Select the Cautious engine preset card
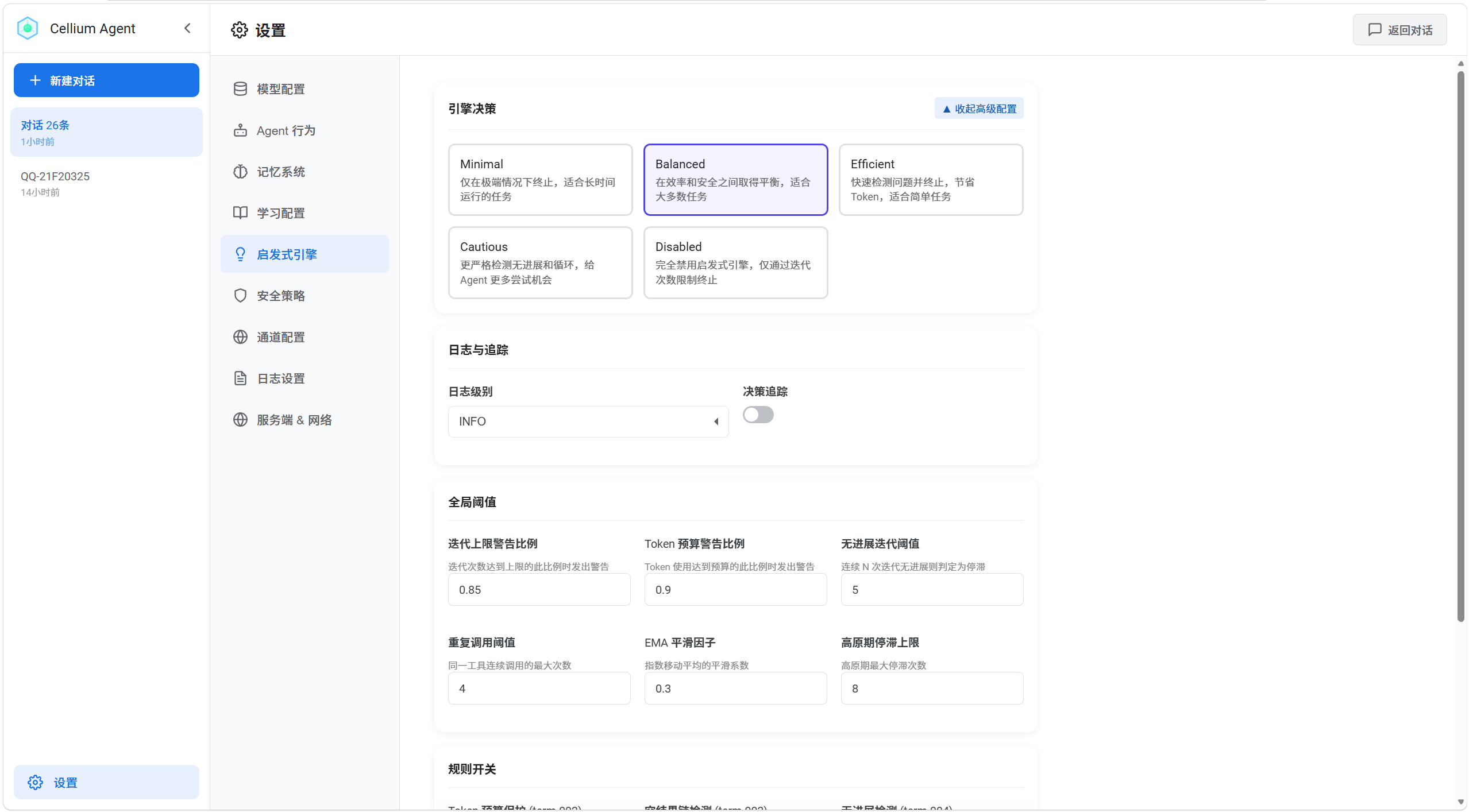The image size is (1469, 812). 540,262
